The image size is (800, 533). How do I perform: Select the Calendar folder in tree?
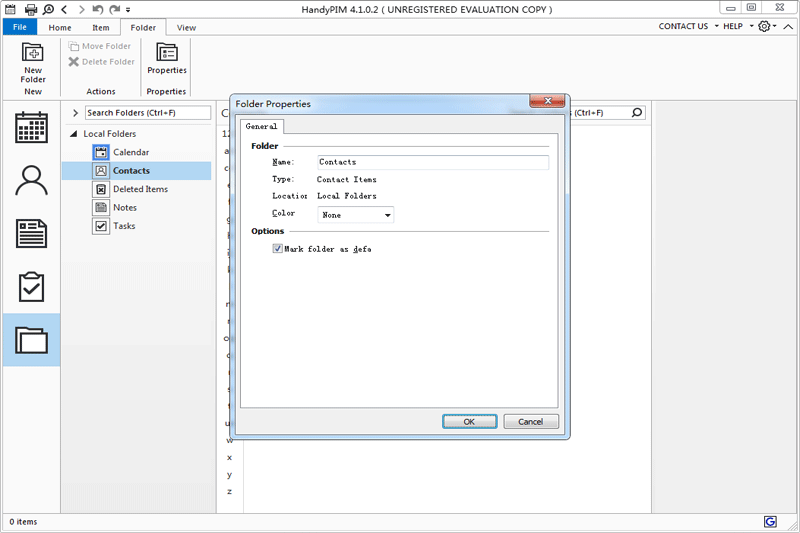[x=131, y=152]
